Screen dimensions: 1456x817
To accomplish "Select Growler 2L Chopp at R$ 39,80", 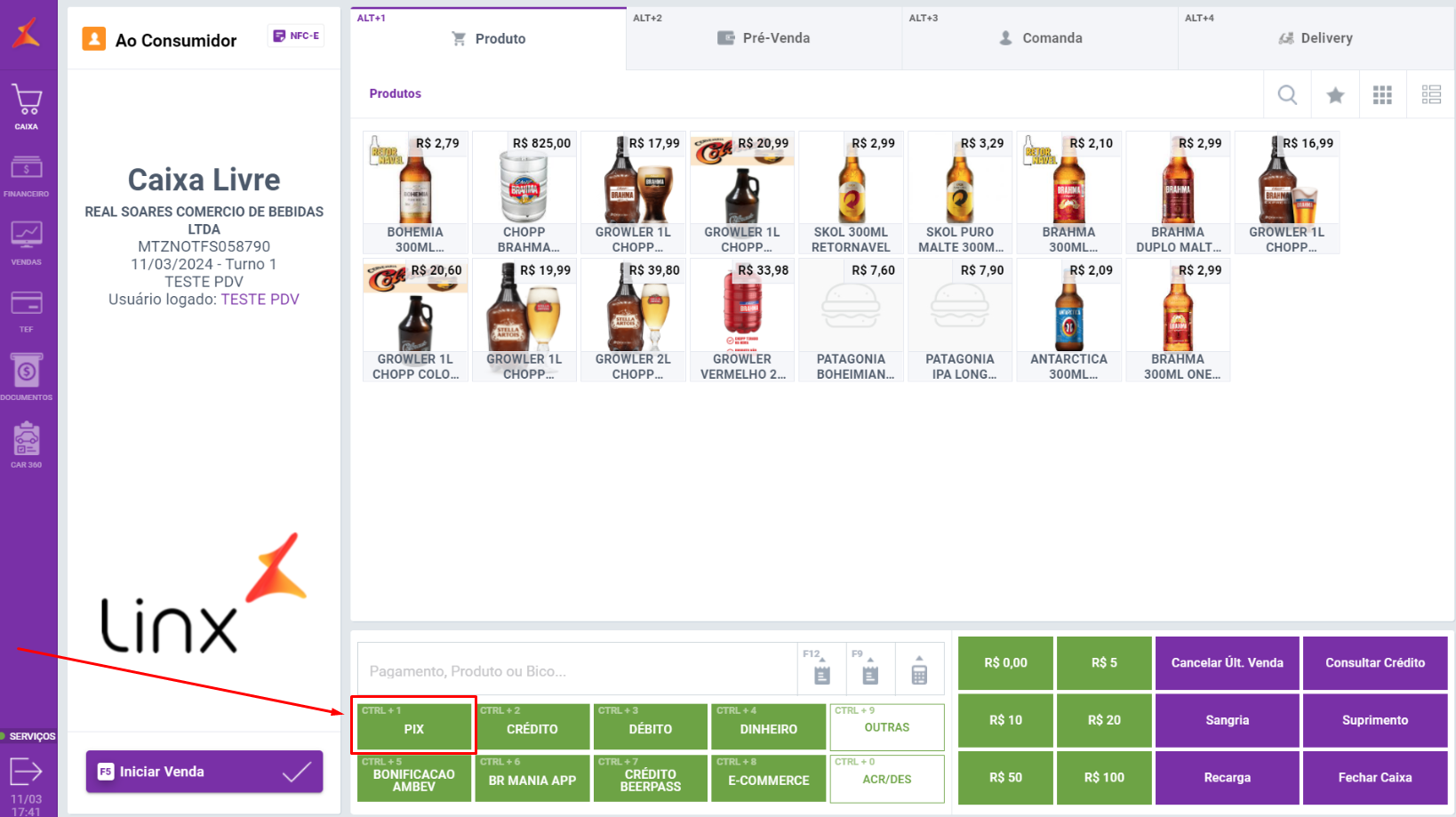I will pos(633,320).
